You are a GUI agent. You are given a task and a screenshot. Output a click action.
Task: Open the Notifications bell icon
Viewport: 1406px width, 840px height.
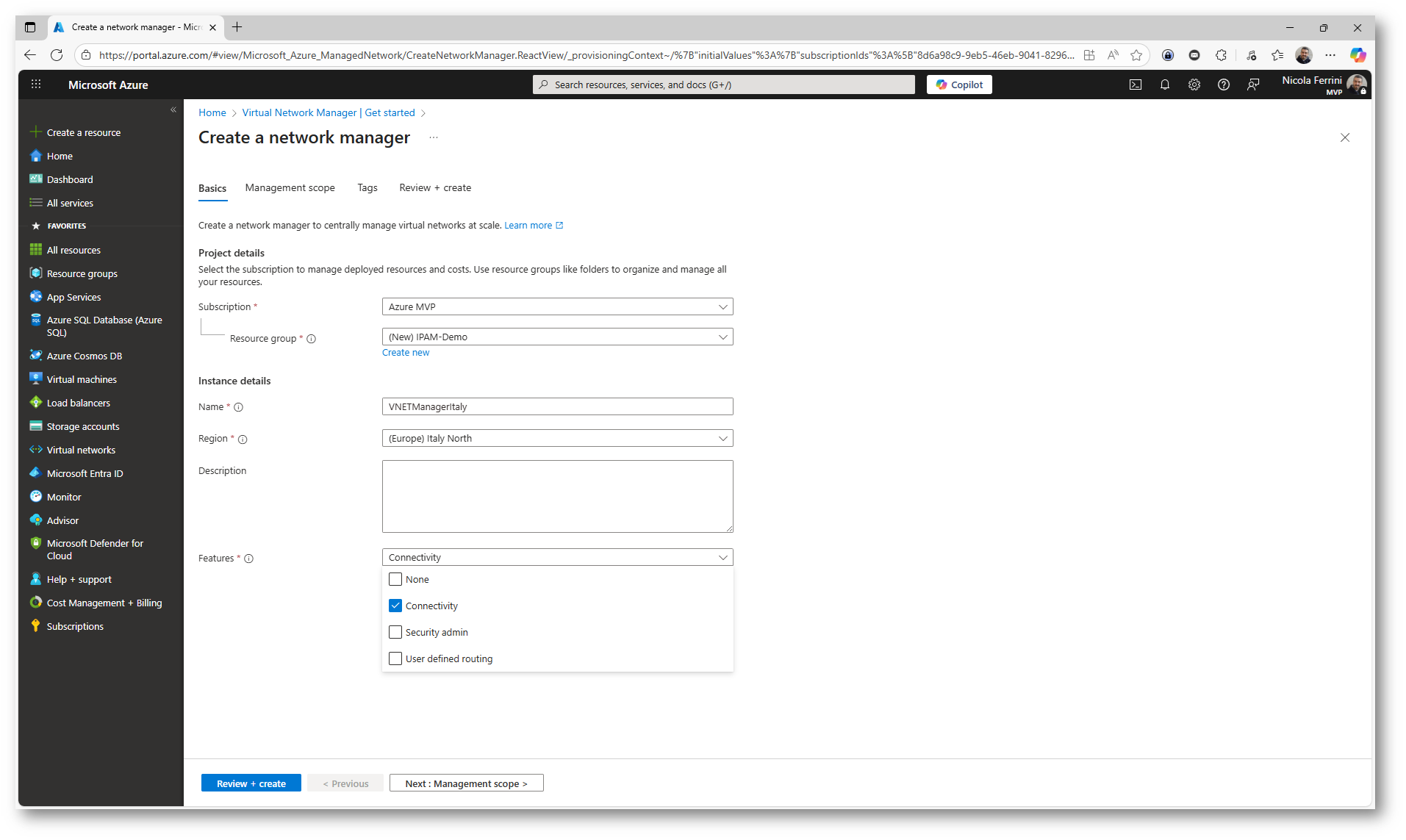tap(1164, 85)
